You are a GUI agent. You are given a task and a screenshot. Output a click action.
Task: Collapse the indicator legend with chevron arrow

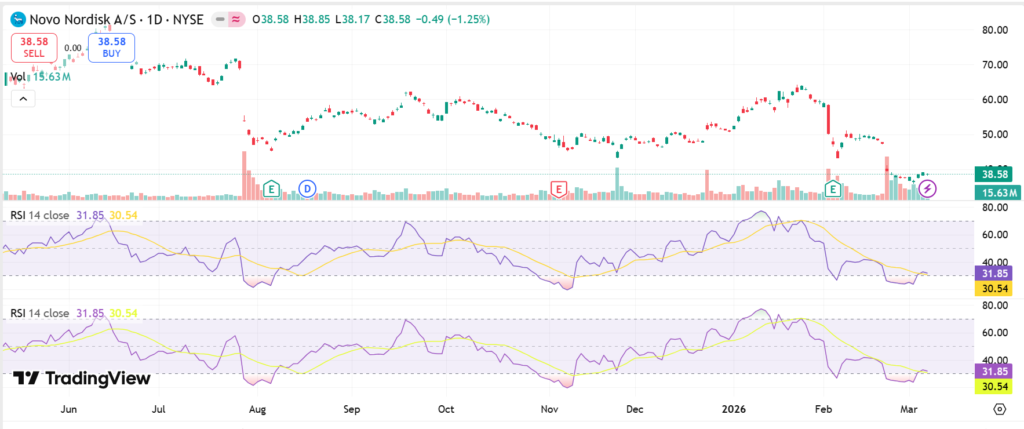pos(24,98)
